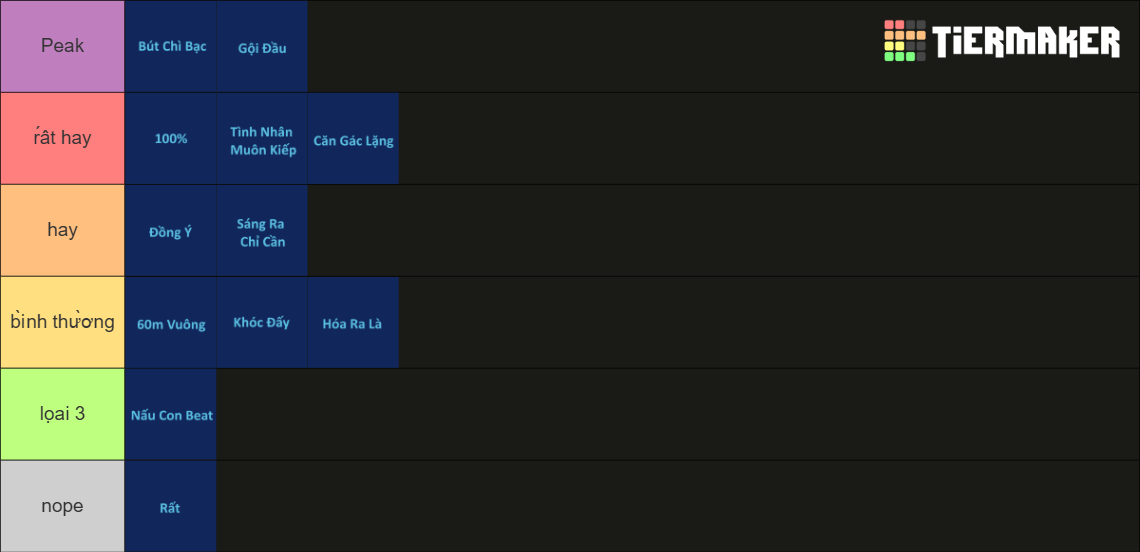
Task: Click the purple Peak tier label
Action: click(x=63, y=47)
